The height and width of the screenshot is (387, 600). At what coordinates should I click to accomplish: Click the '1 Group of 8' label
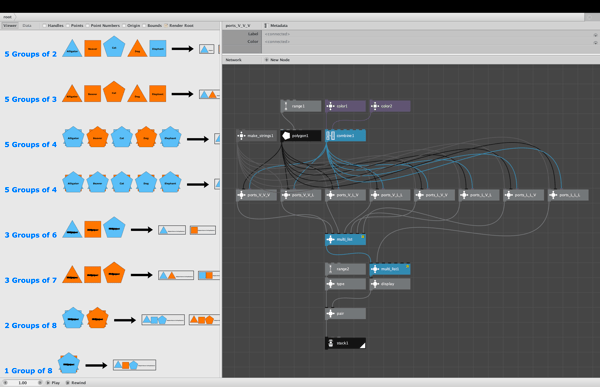(x=28, y=371)
